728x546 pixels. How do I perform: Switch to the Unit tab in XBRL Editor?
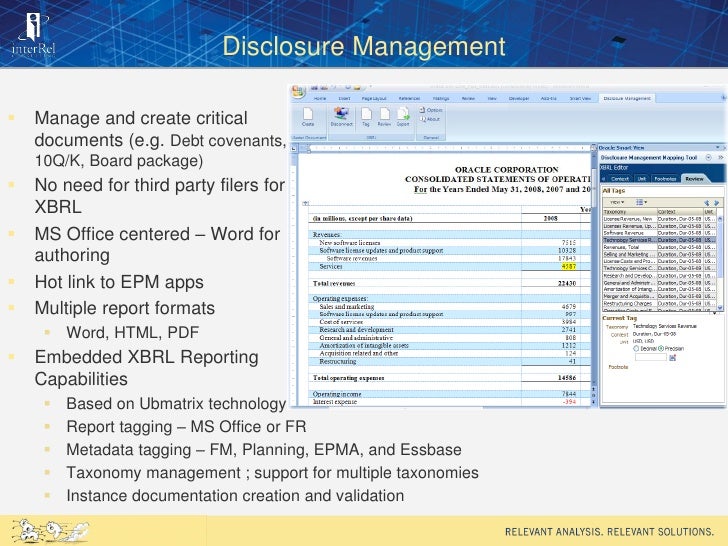(x=642, y=179)
